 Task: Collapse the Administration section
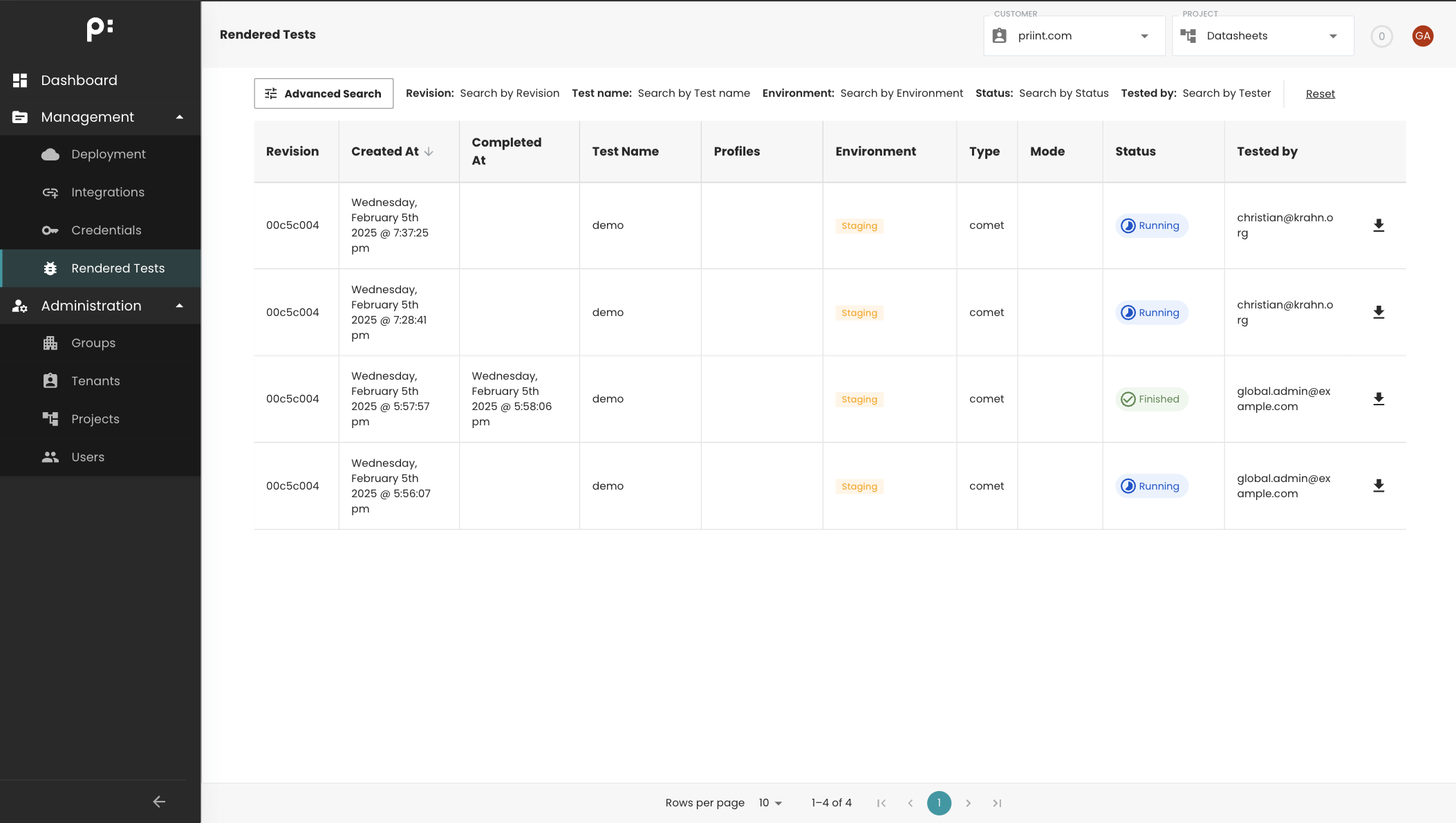[180, 306]
